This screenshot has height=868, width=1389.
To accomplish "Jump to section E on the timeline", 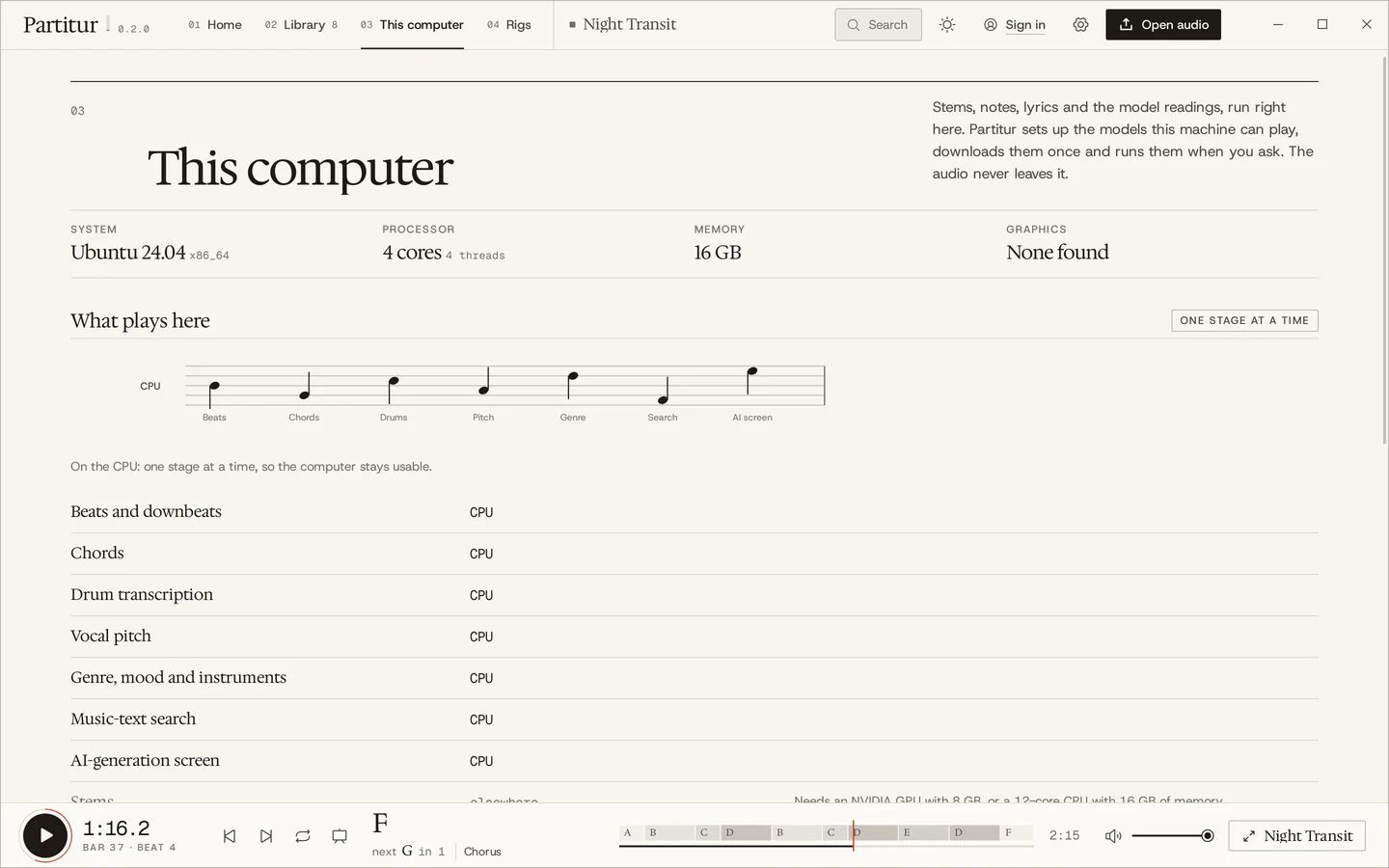I will pos(922,832).
